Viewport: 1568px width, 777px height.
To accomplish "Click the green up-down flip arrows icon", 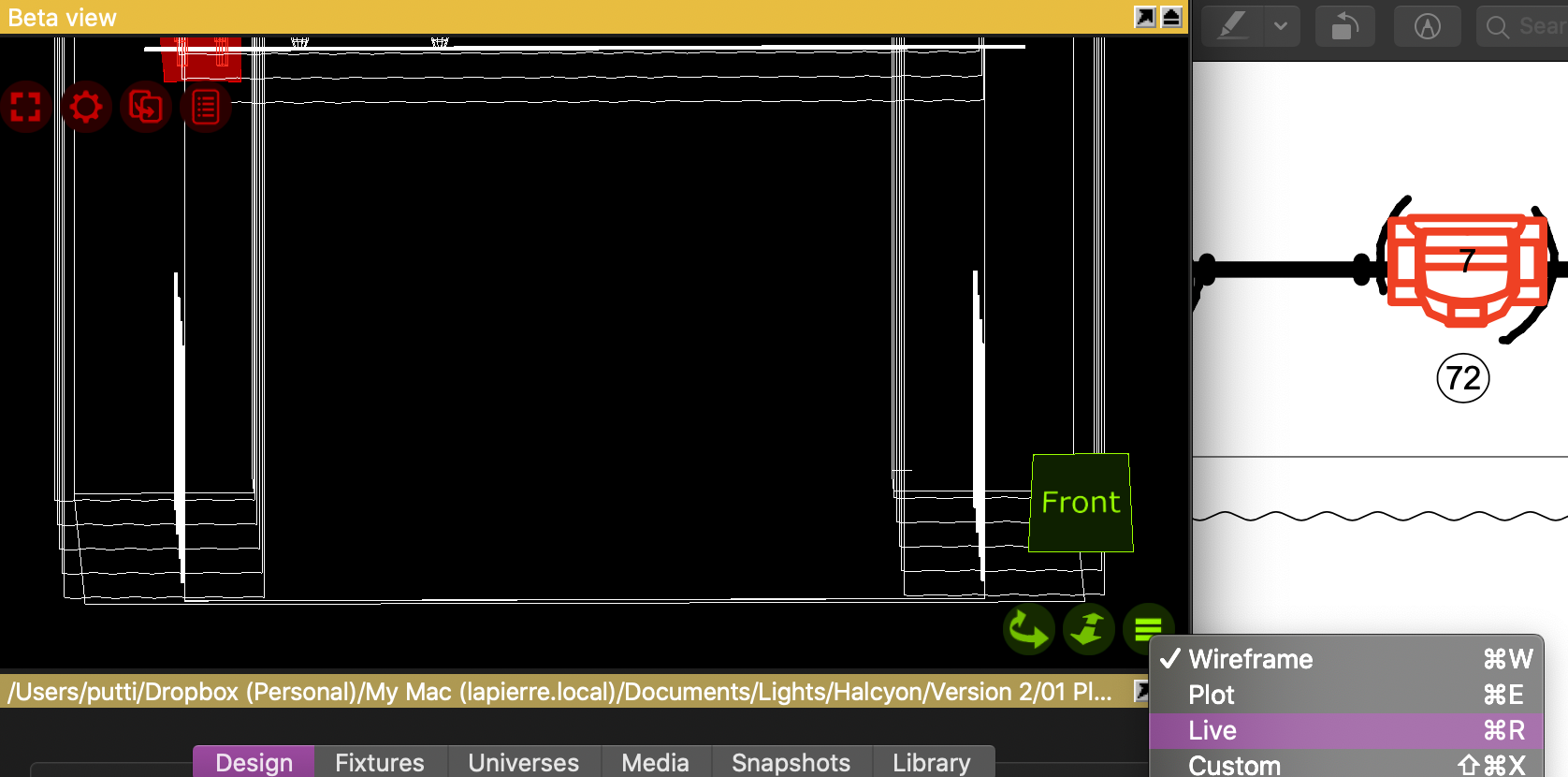I will 1088,629.
